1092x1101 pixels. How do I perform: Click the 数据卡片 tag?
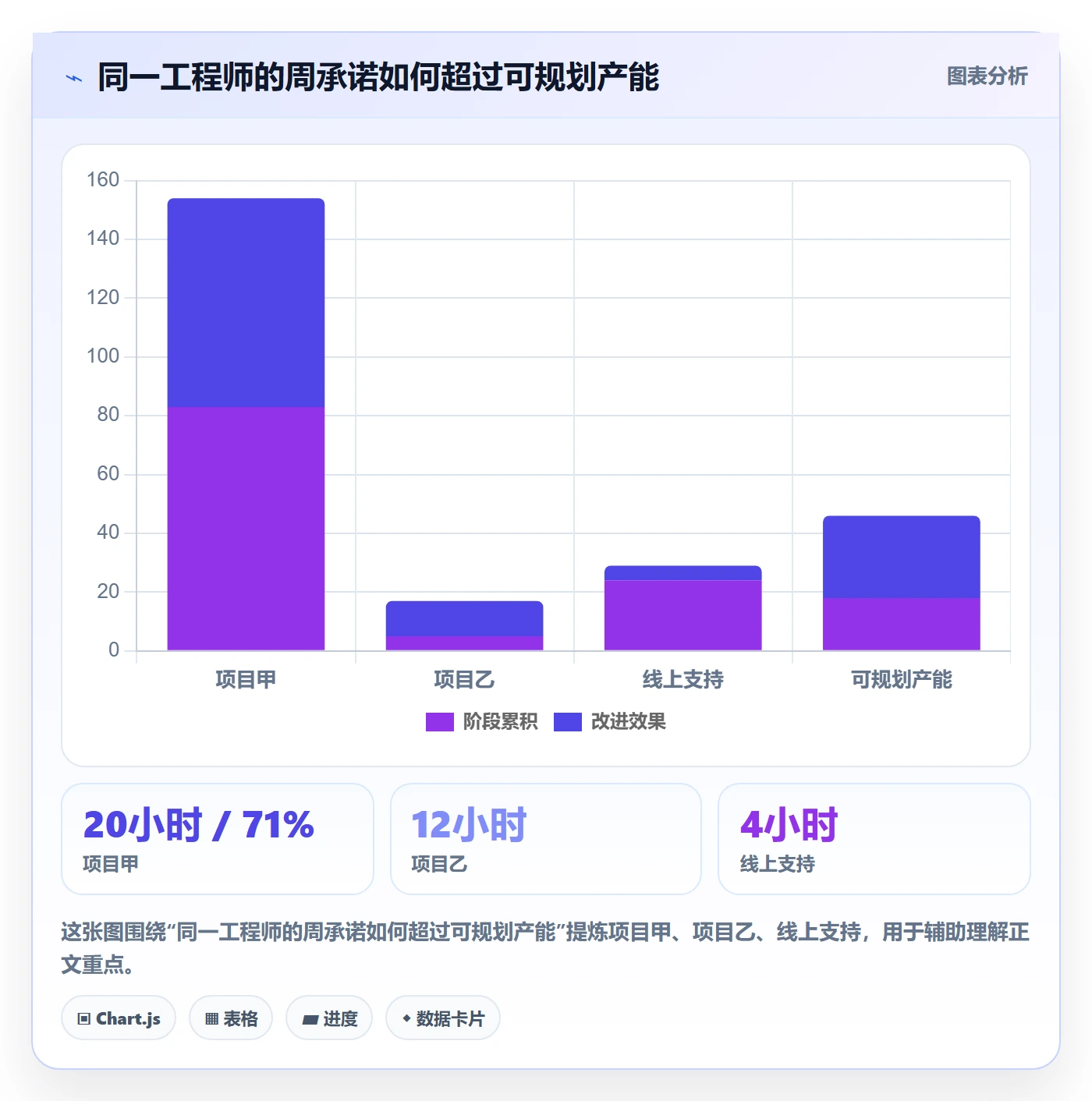point(443,1018)
